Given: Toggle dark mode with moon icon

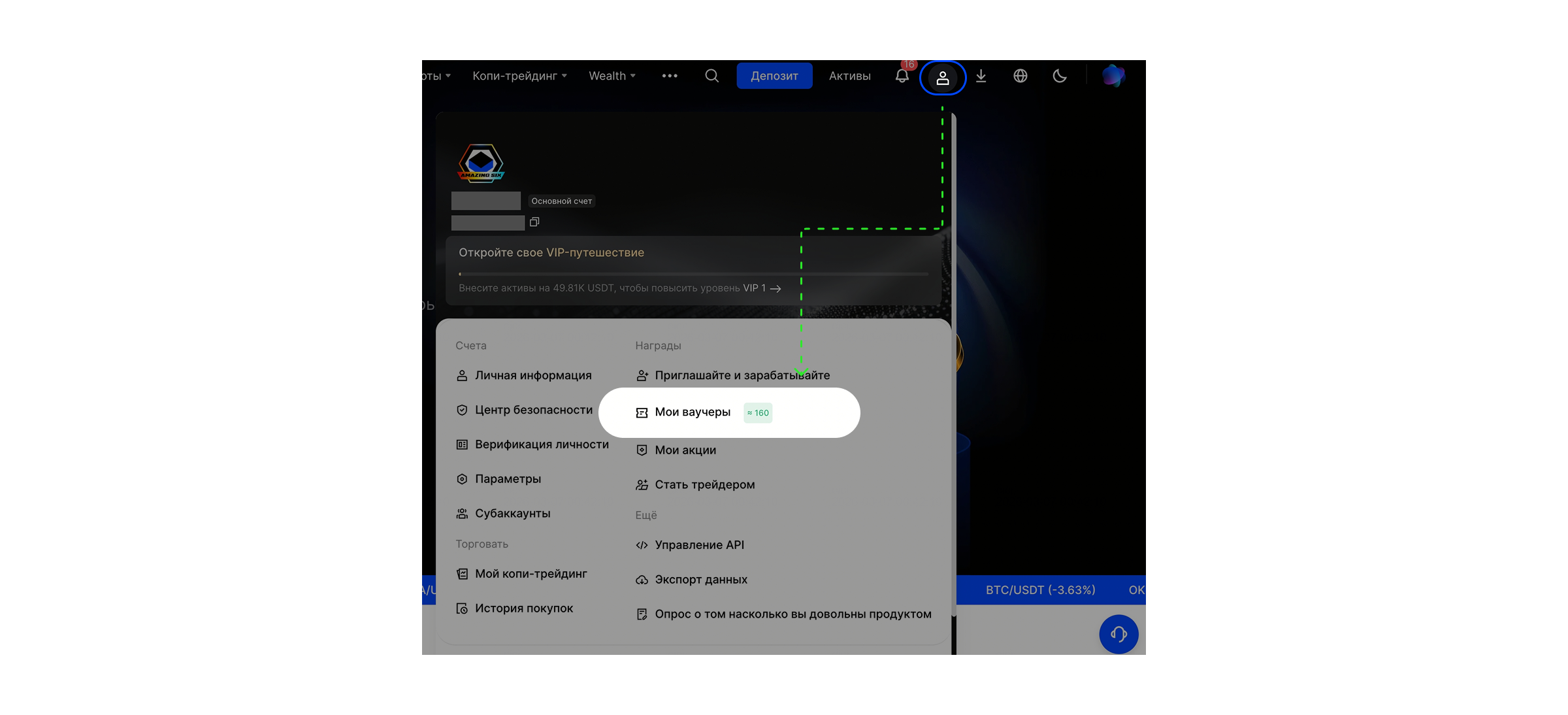Looking at the screenshot, I should (x=1059, y=76).
